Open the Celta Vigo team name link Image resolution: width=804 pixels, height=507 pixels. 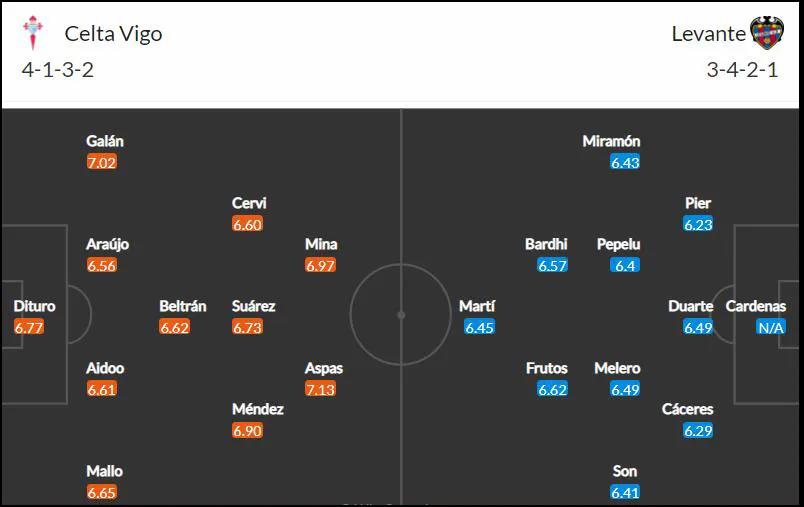(113, 34)
